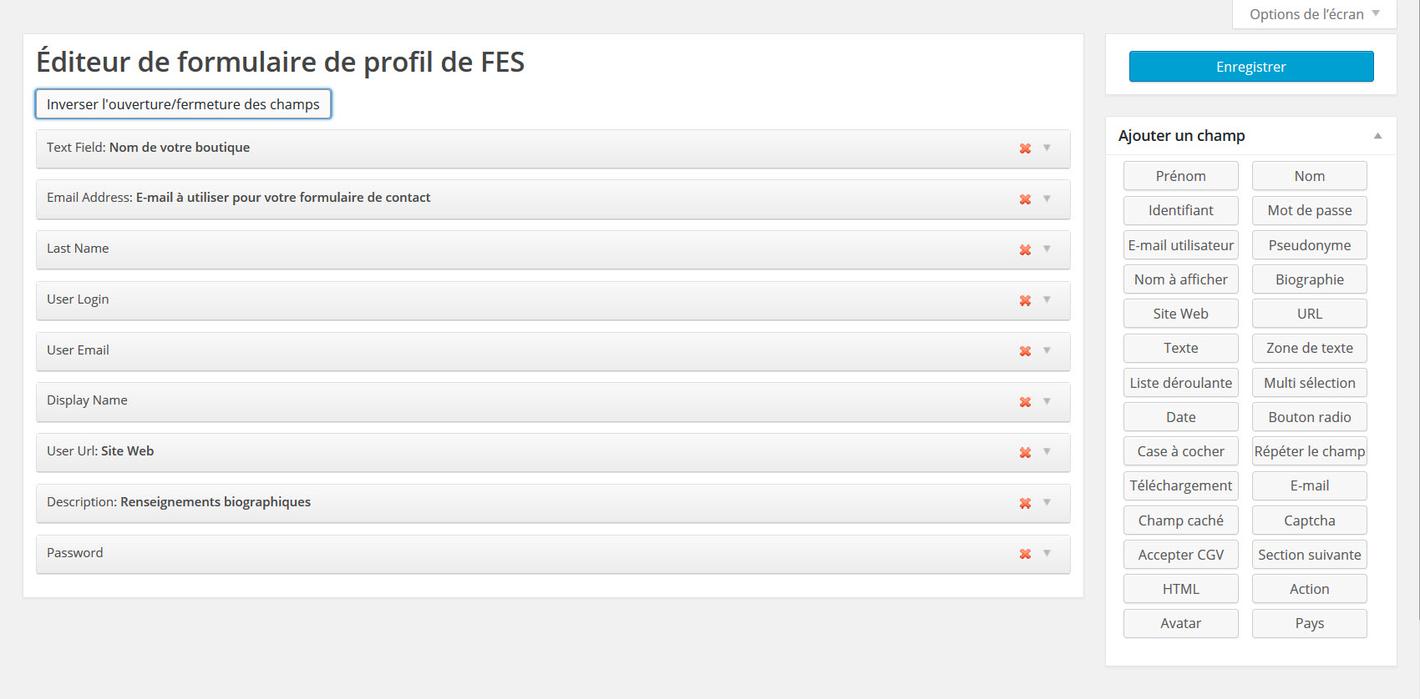Add a Liste déroulante field
Screen dimensions: 1420x699
click(1180, 383)
